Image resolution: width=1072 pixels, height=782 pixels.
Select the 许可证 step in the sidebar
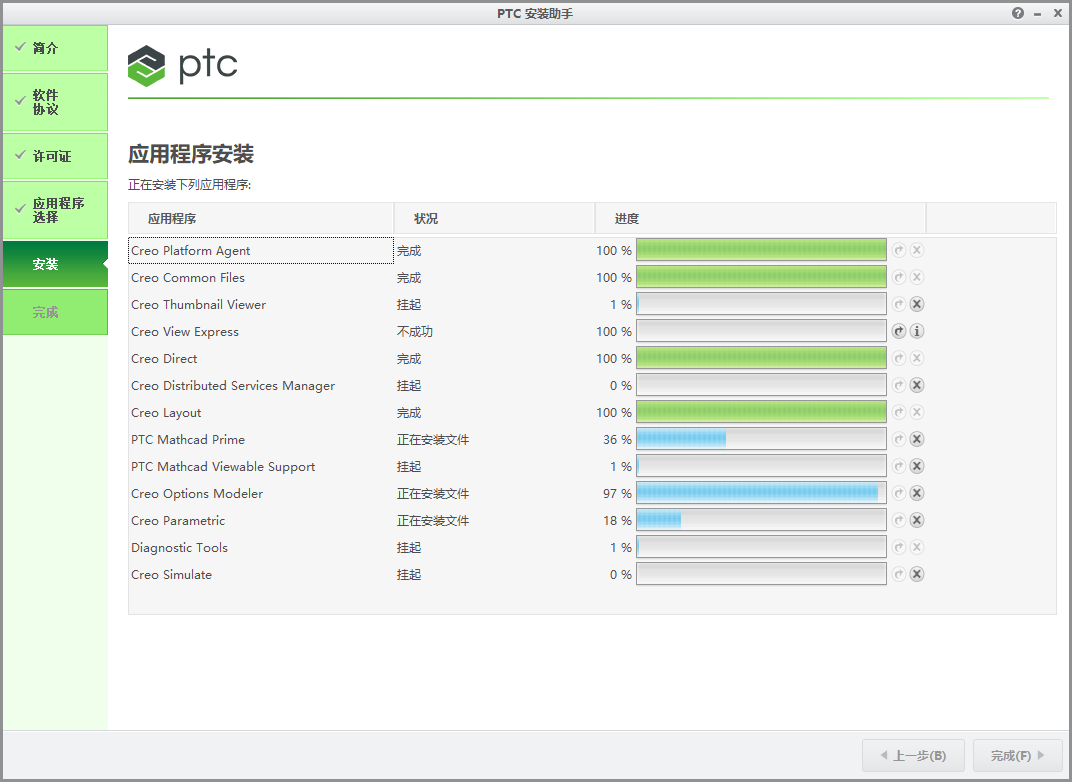55,156
